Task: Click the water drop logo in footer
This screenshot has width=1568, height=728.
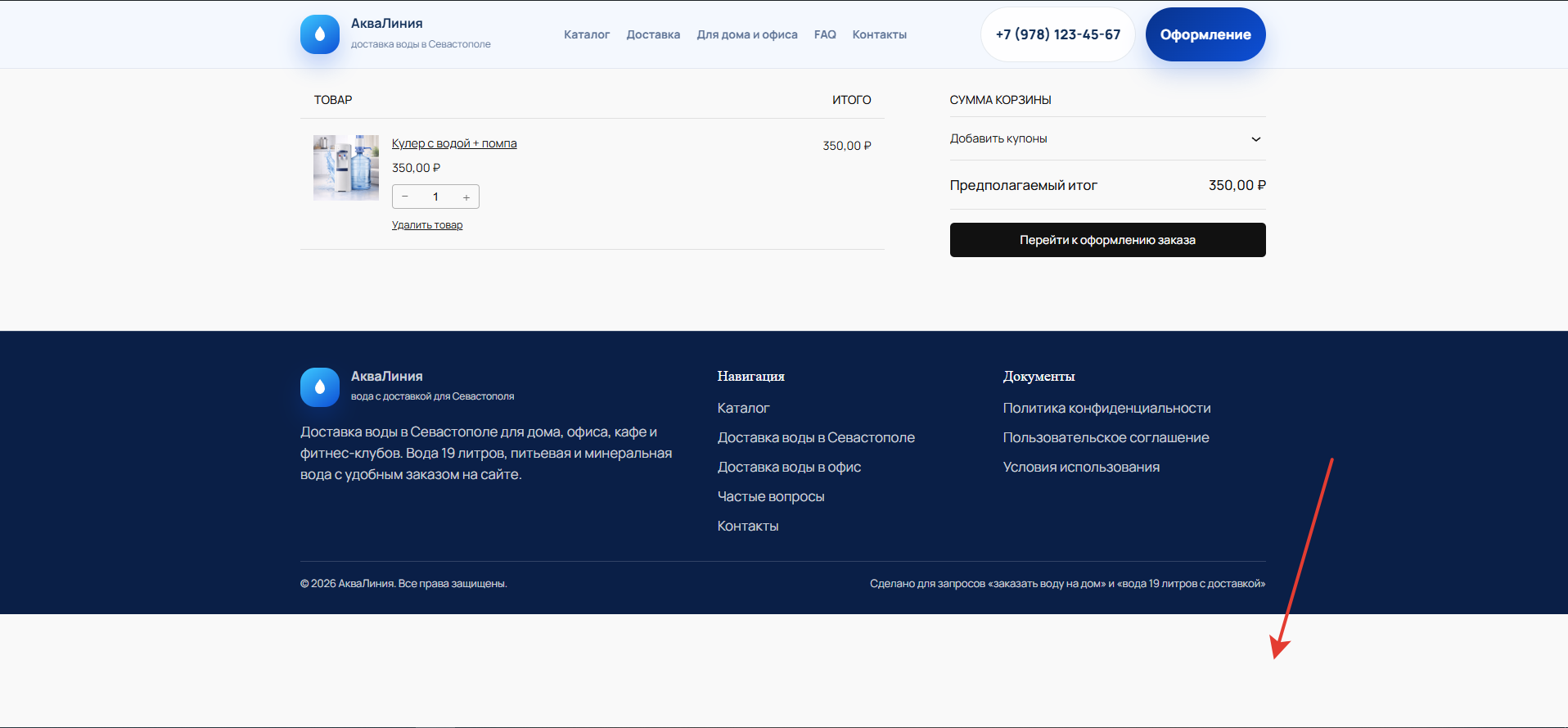Action: tap(320, 387)
